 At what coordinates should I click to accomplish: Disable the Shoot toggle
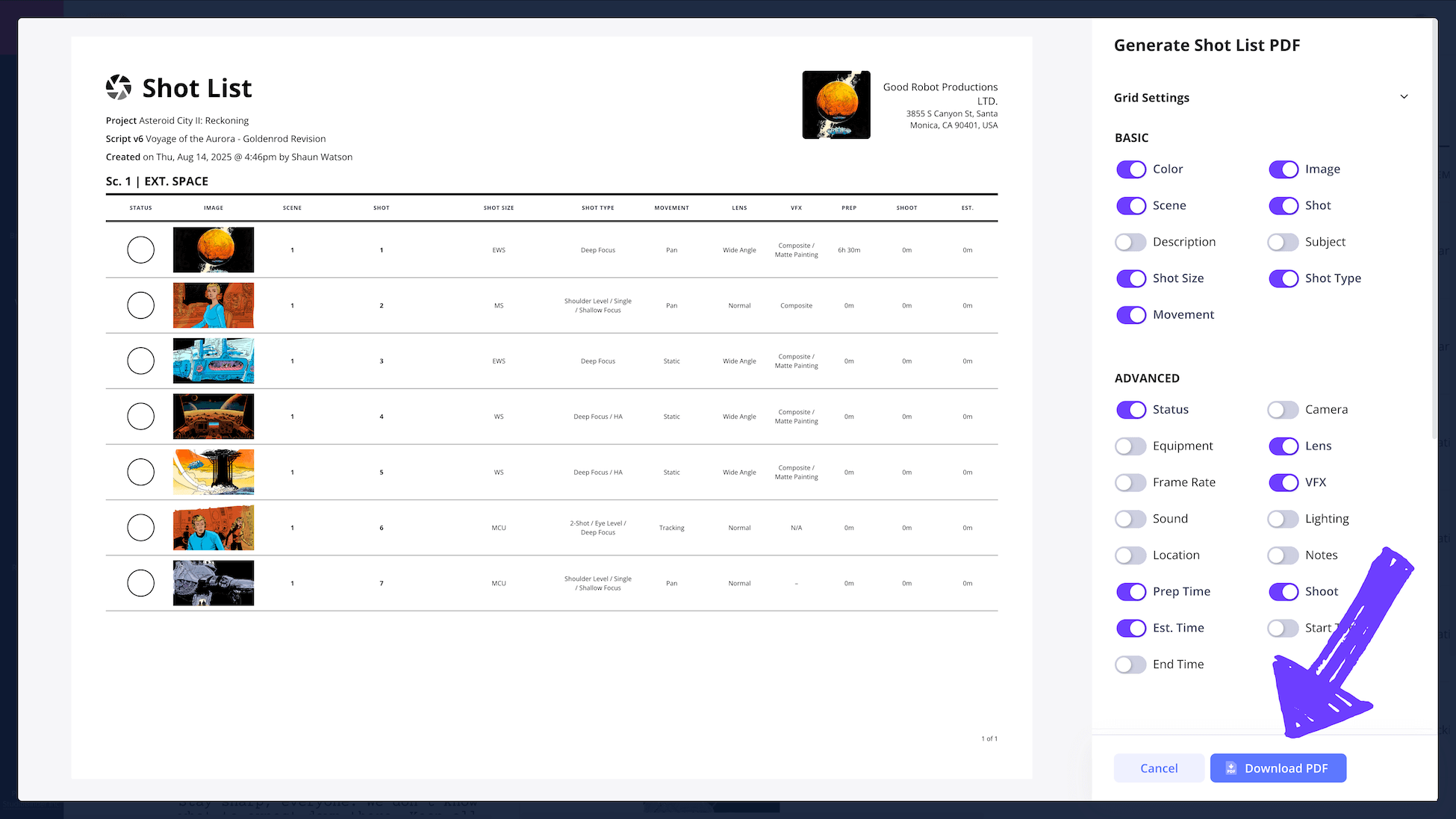coord(1284,592)
